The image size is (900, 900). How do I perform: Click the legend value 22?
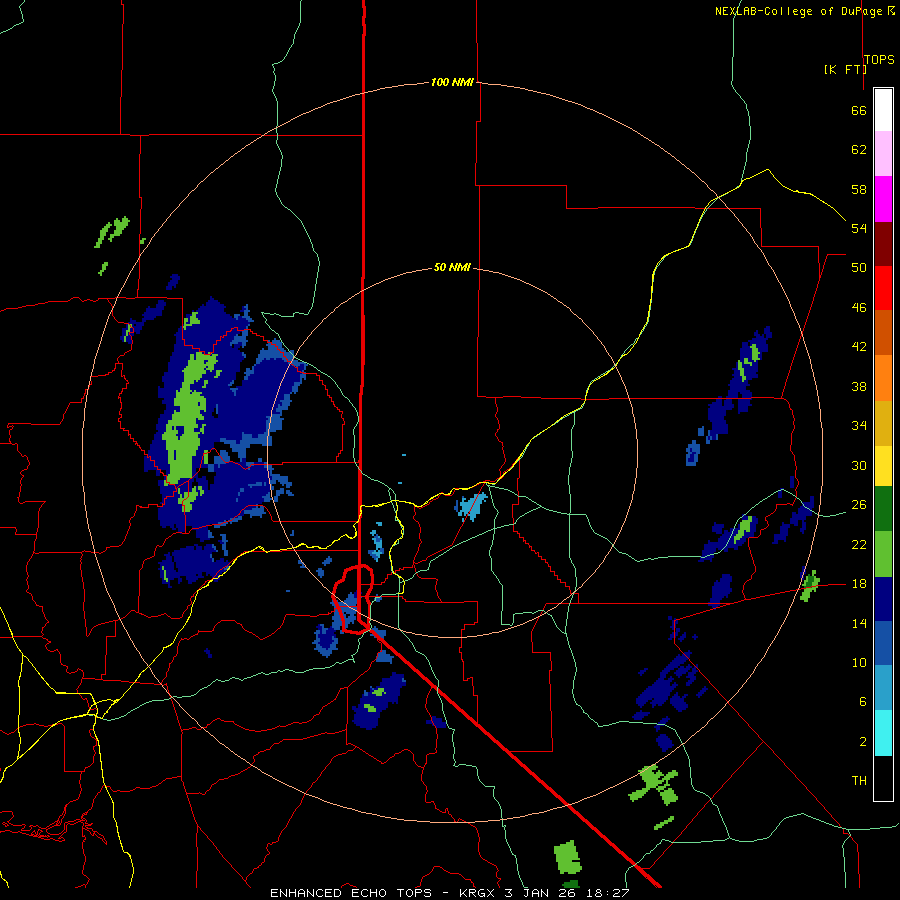[x=859, y=544]
